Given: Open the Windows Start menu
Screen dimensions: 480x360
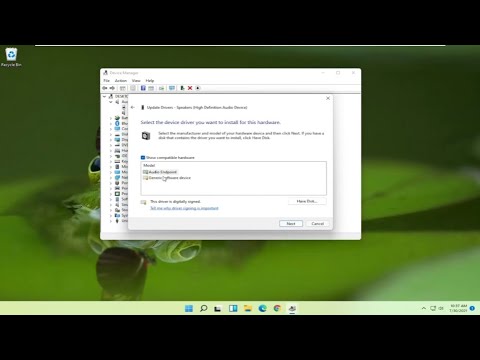Looking at the screenshot, I should [189, 308].
